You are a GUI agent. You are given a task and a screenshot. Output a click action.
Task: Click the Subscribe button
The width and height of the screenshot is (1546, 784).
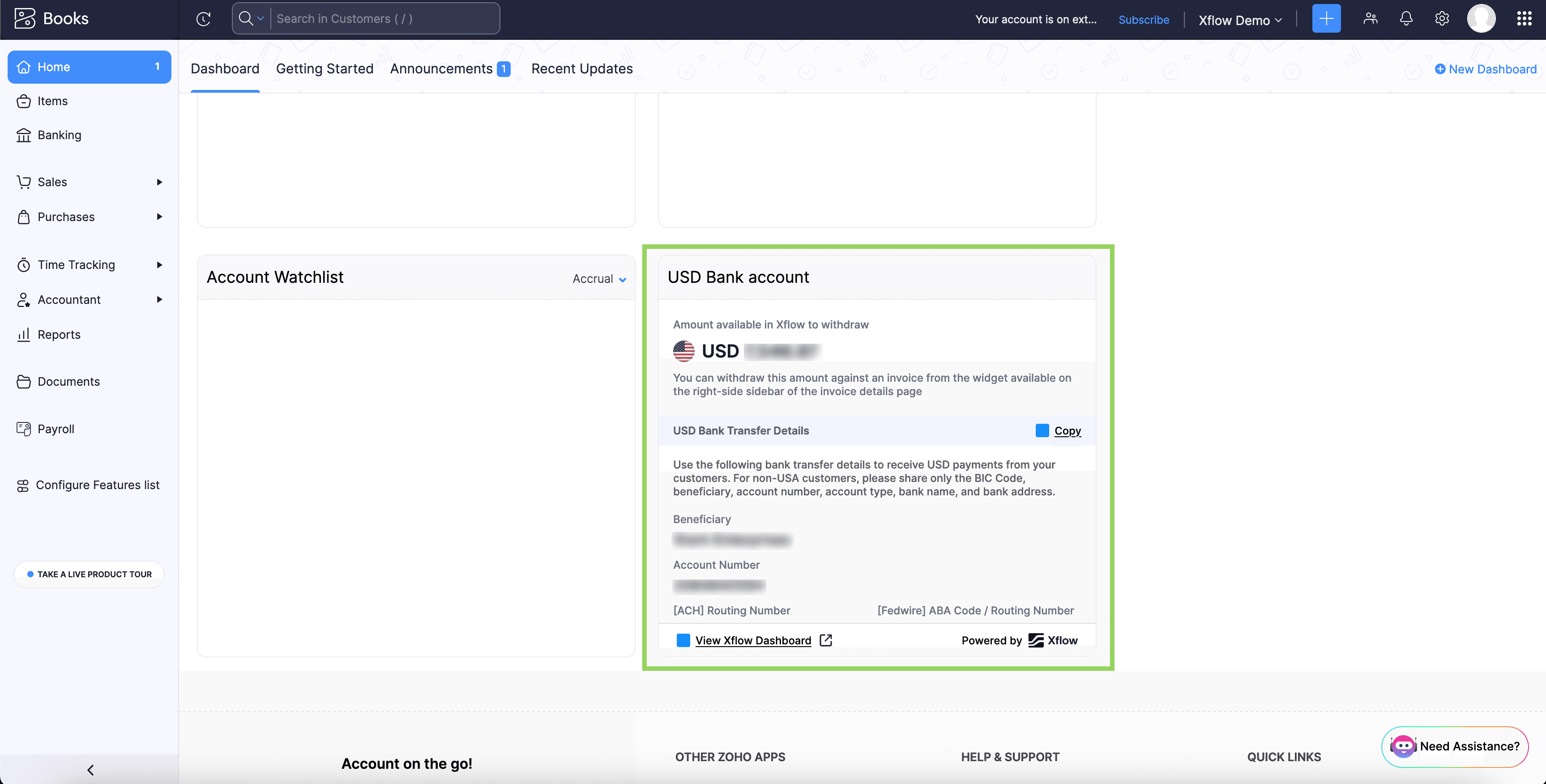point(1143,18)
